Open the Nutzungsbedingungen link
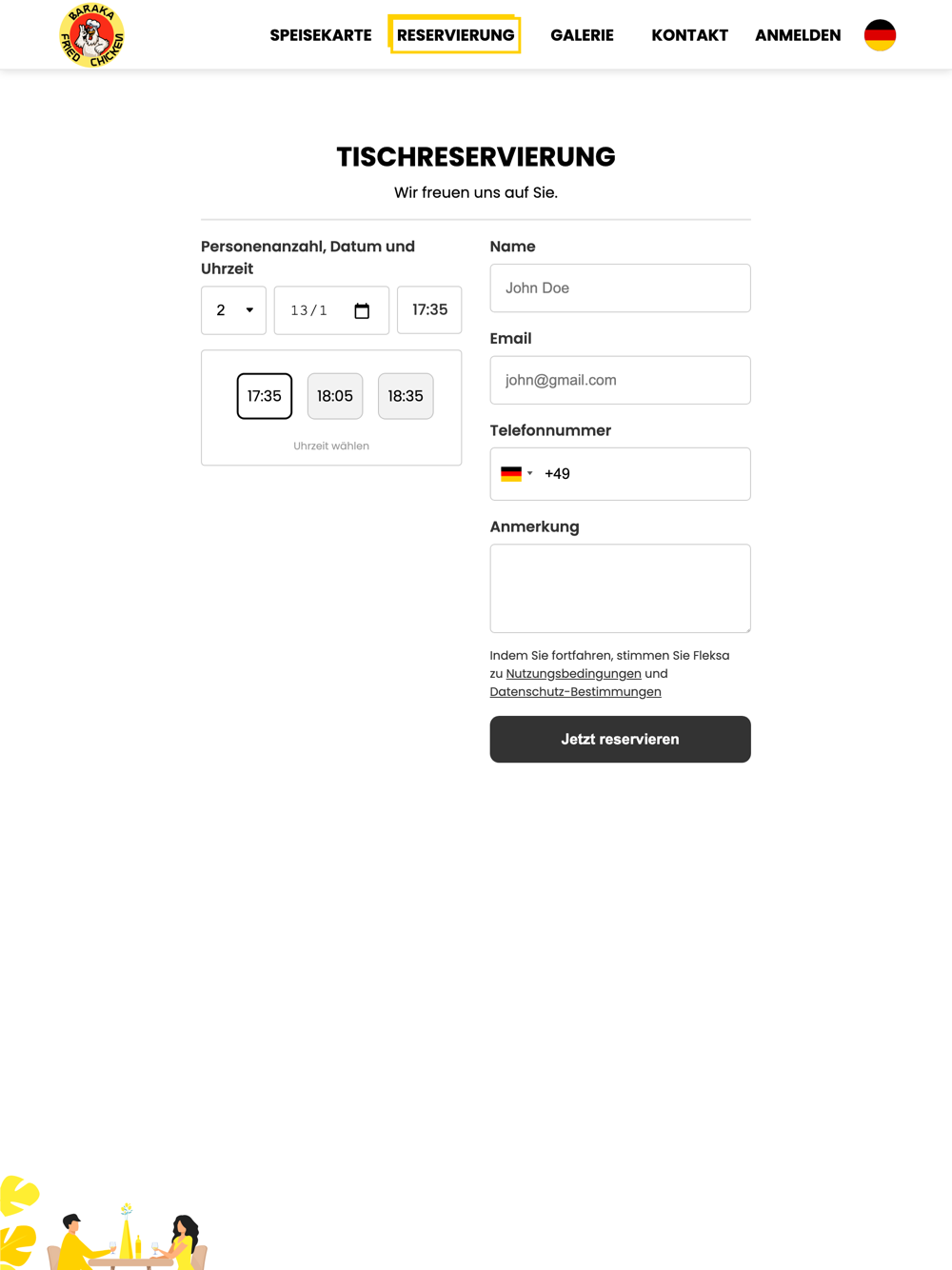The image size is (952, 1270). [573, 674]
